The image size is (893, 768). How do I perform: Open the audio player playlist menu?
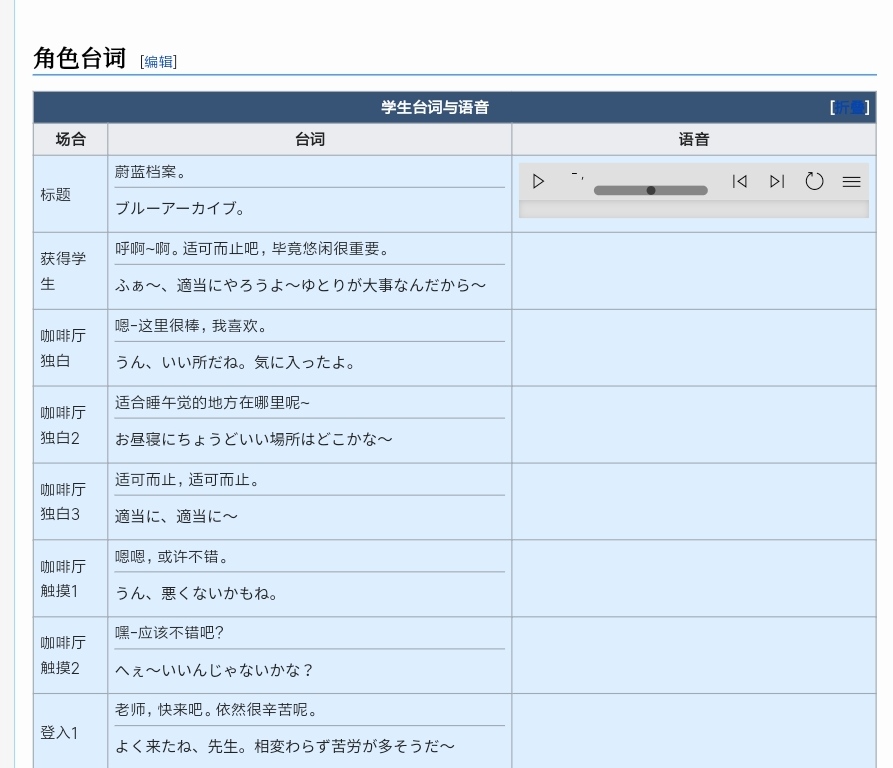(x=851, y=182)
